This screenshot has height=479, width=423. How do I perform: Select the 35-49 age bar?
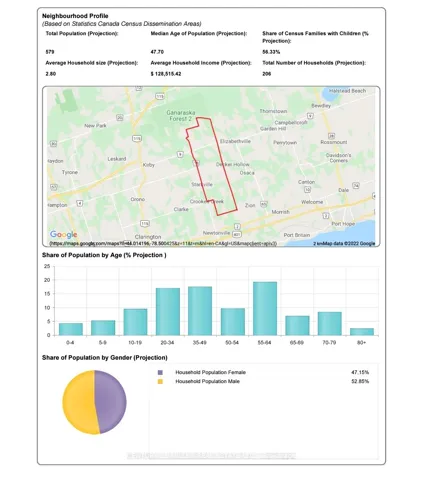click(200, 311)
